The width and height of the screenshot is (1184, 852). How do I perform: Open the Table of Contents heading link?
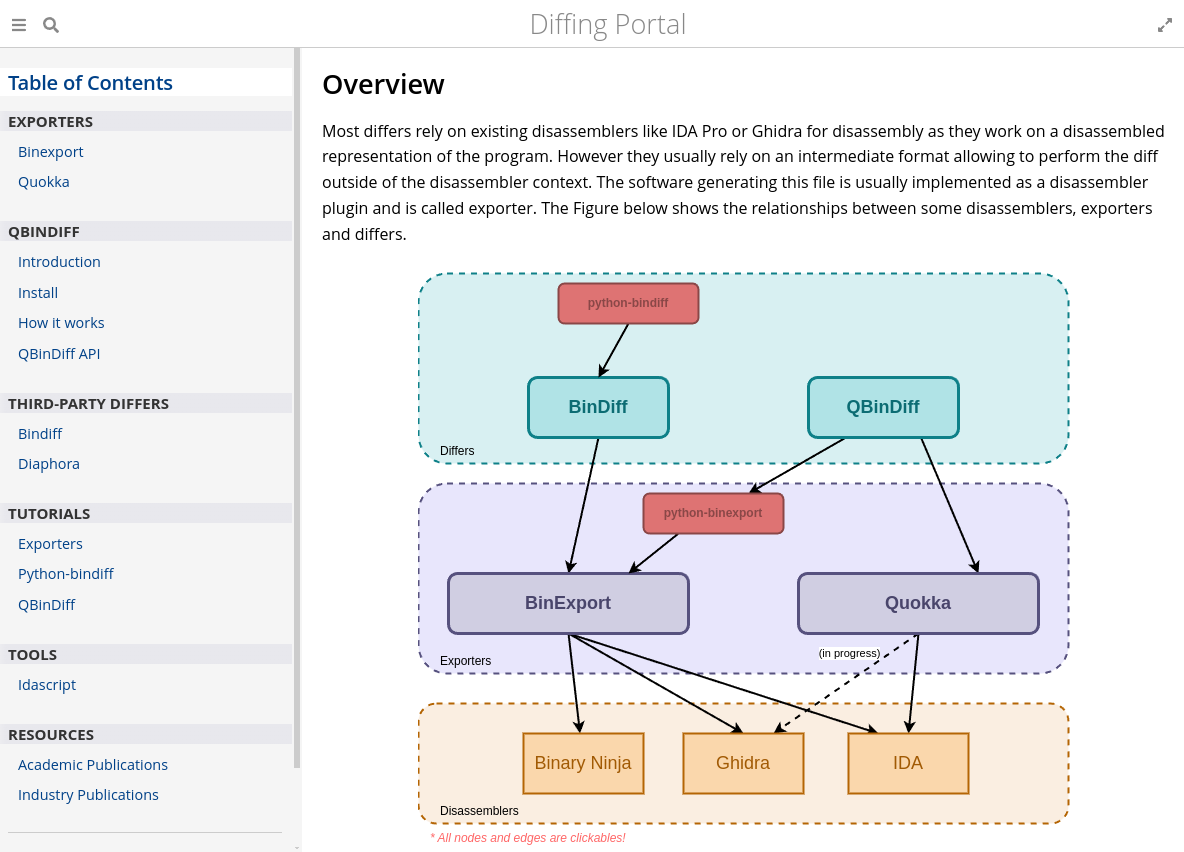coord(91,83)
